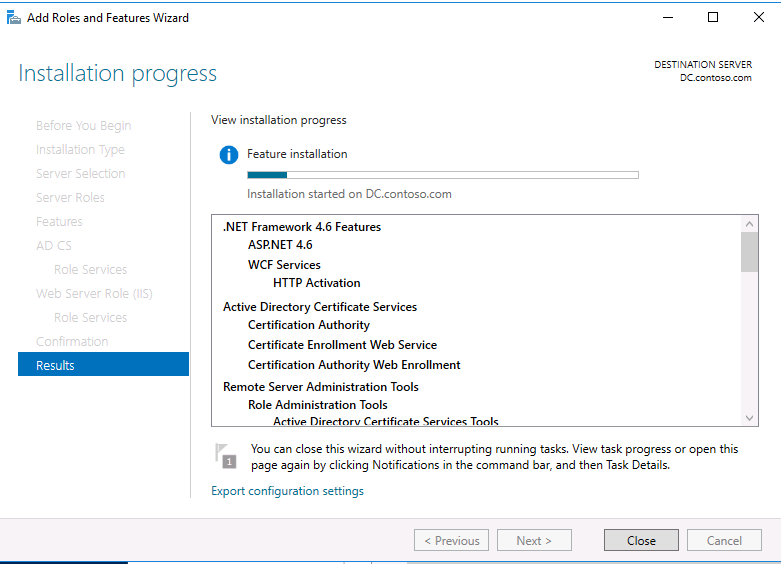Select the AD CS step in the sidebar
This screenshot has height=564, width=781.
click(x=54, y=245)
